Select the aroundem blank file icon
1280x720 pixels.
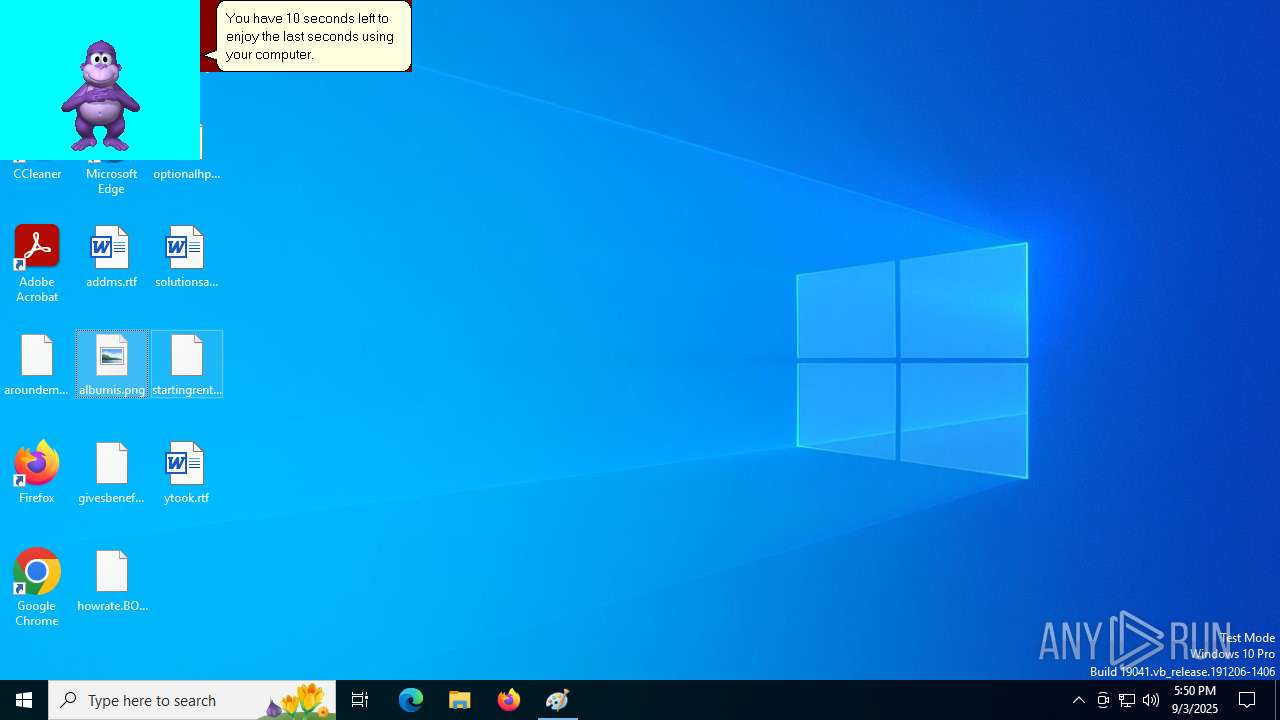[x=37, y=365]
